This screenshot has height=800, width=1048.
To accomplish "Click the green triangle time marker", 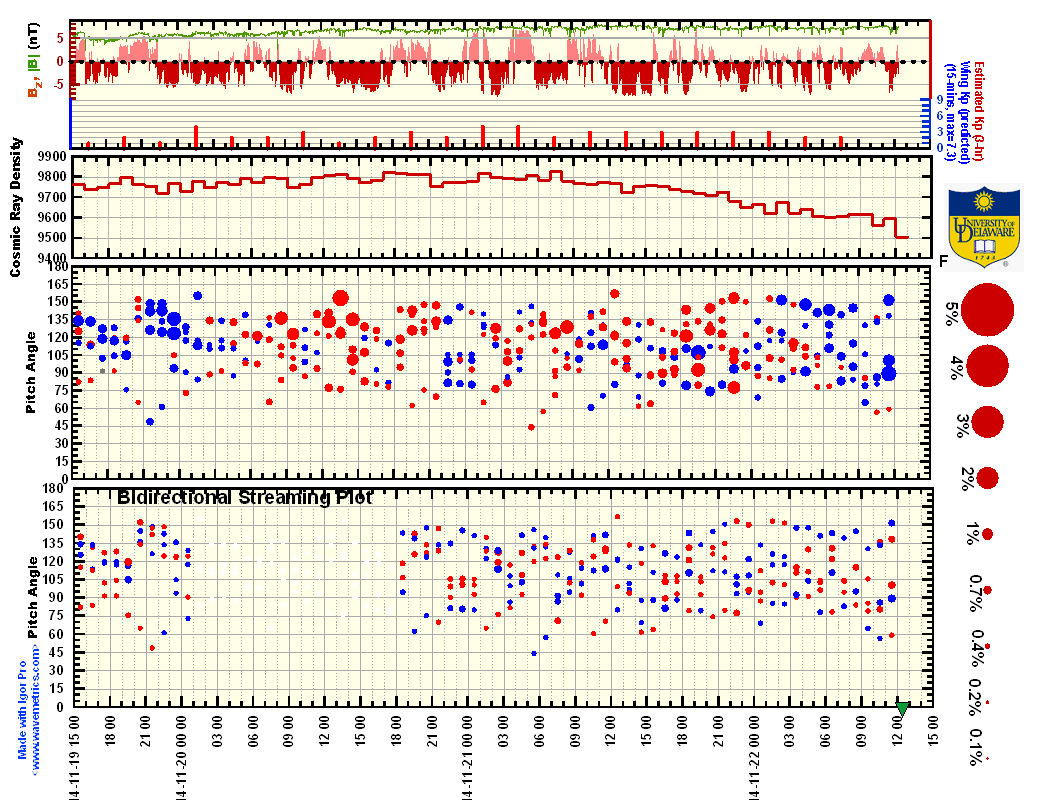I will coord(902,708).
